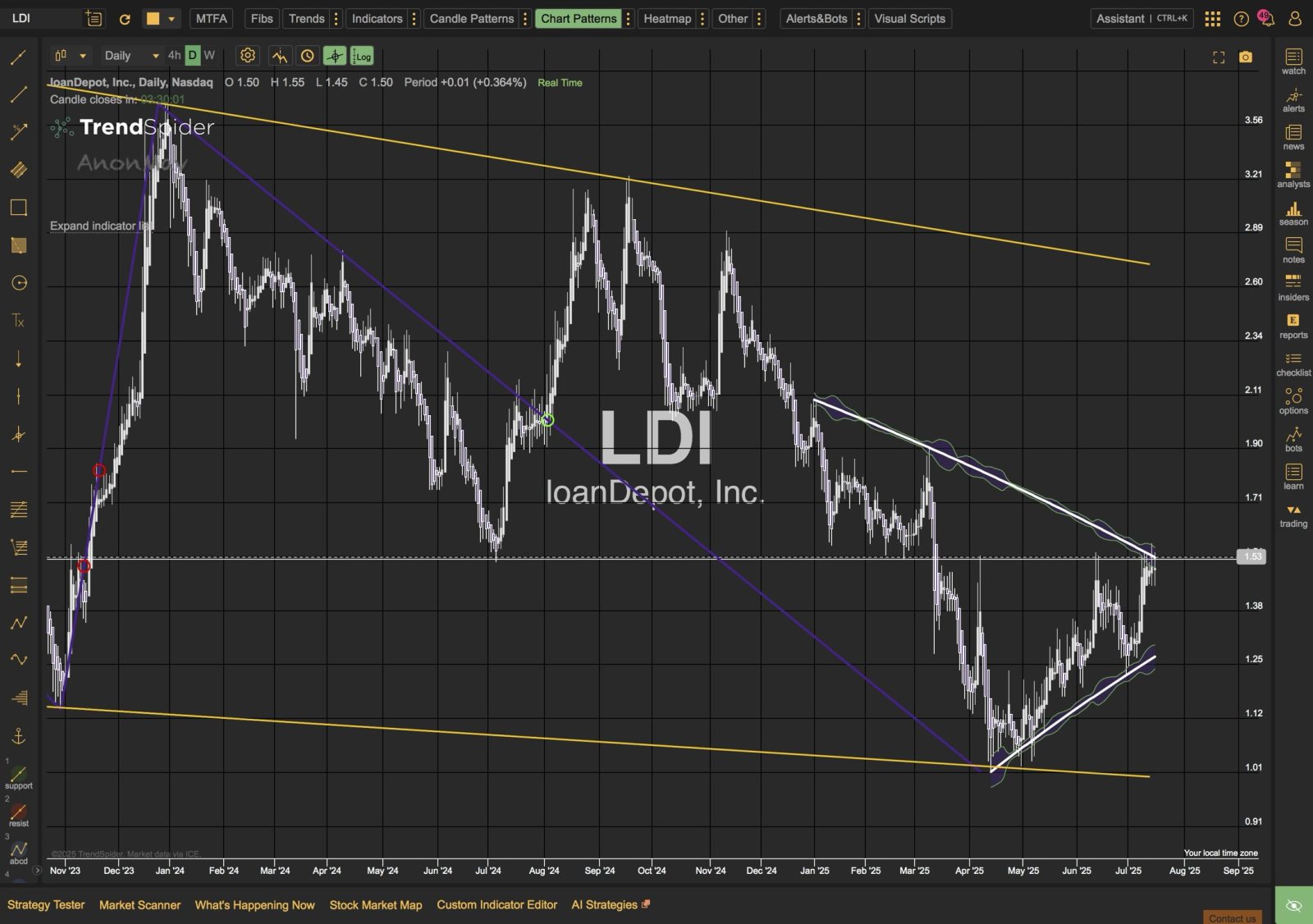Viewport: 1313px width, 924px height.
Task: Open the help question mark
Action: point(1241,19)
